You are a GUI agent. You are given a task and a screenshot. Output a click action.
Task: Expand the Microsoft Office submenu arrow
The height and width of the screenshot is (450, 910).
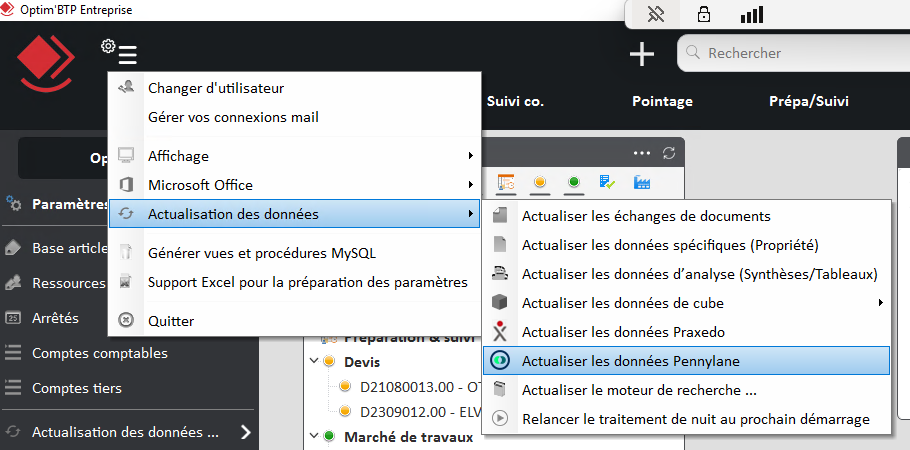(x=471, y=185)
